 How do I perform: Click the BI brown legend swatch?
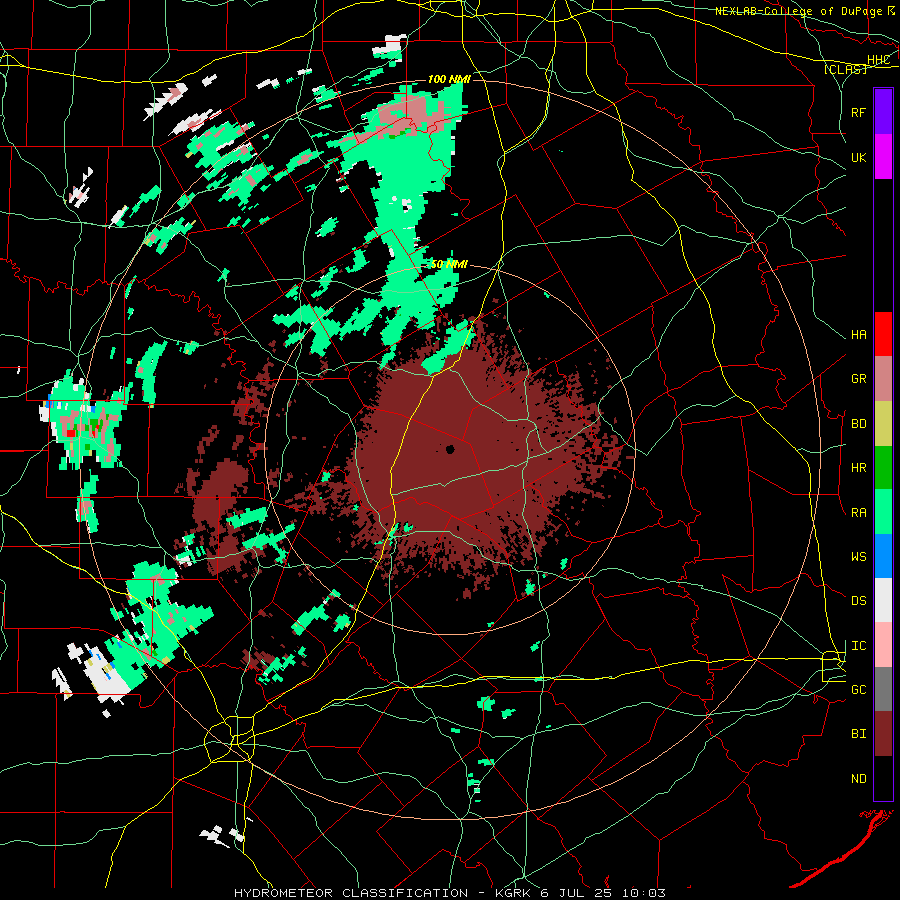point(883,734)
